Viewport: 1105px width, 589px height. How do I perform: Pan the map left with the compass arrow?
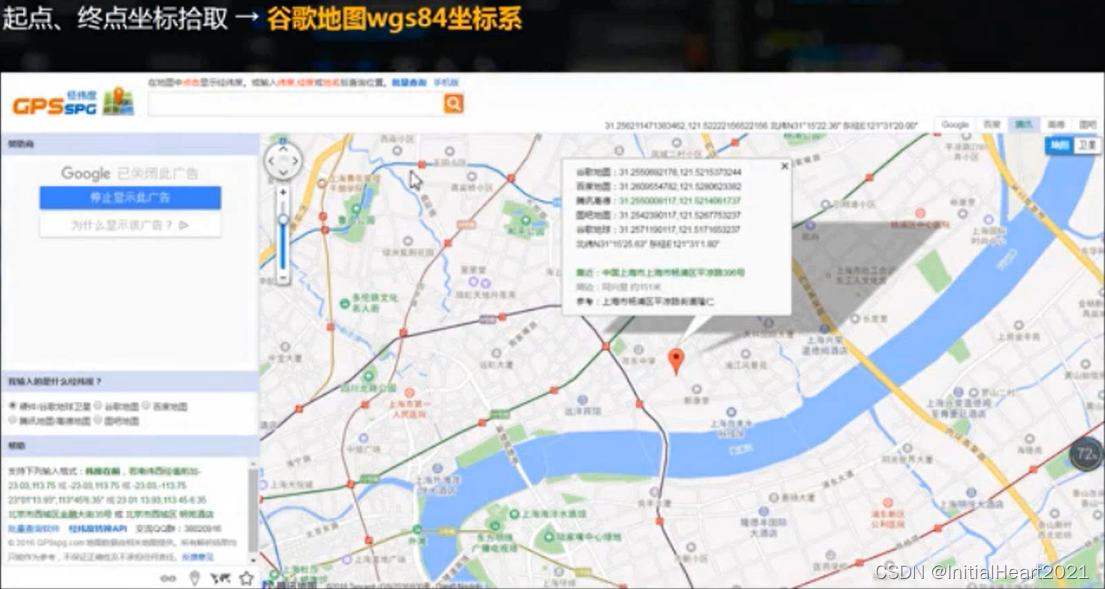271,161
